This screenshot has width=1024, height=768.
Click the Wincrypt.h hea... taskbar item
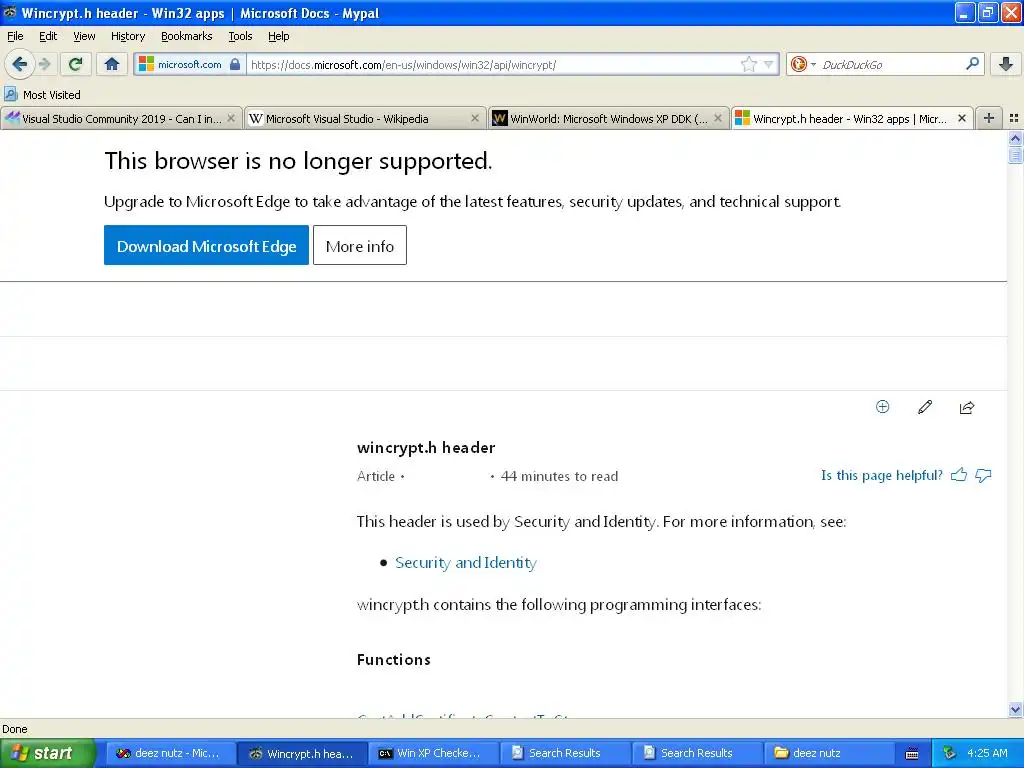pos(300,753)
